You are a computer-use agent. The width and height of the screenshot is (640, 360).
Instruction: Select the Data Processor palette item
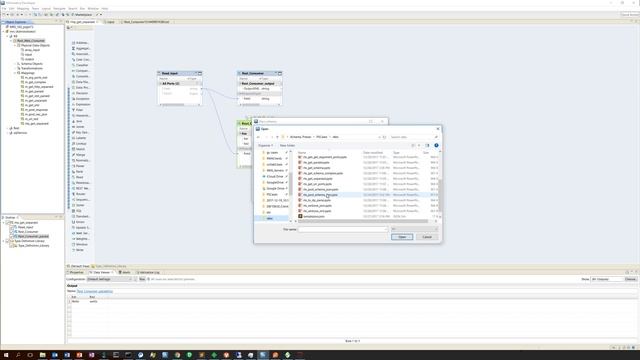tap(81, 87)
